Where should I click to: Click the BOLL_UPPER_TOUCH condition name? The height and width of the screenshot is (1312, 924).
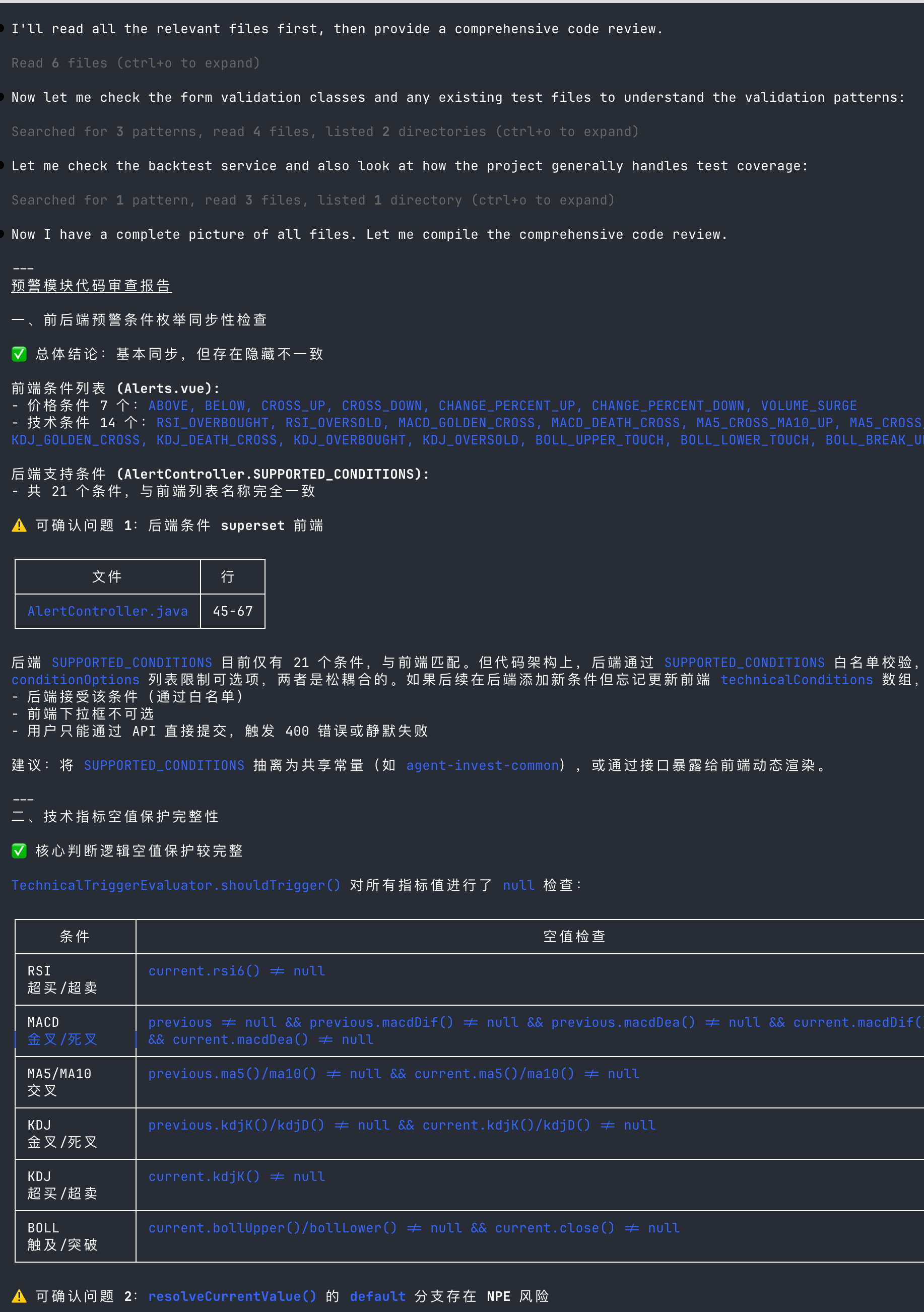pos(600,440)
